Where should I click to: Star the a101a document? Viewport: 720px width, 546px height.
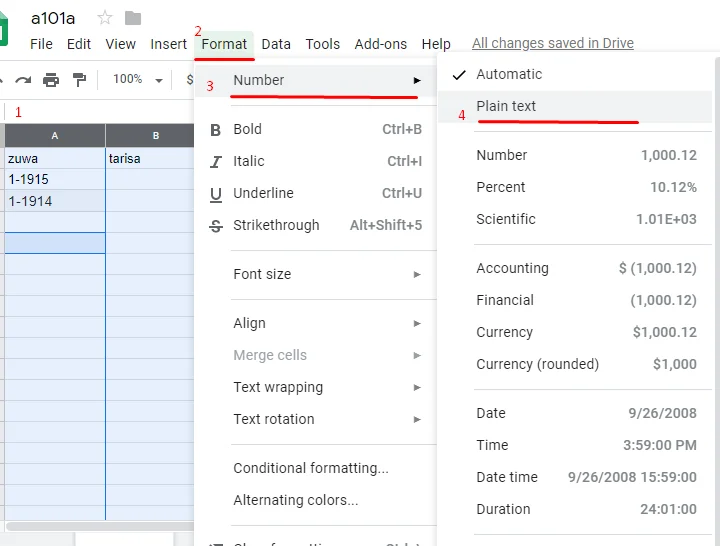pos(105,18)
